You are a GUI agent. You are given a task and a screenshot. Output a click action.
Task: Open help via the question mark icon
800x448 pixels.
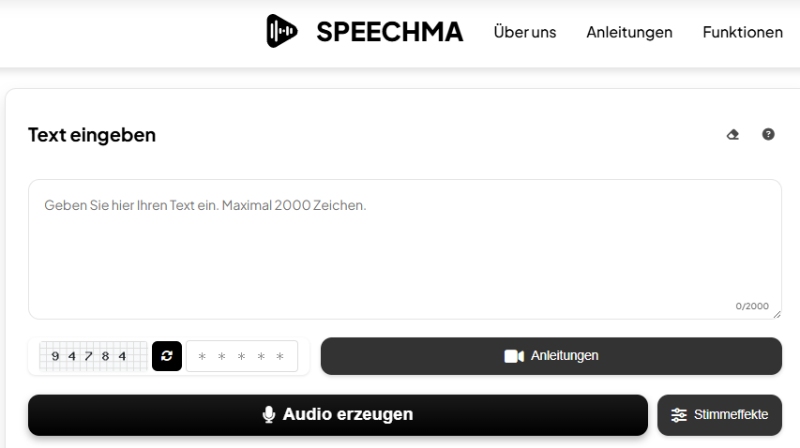[768, 134]
